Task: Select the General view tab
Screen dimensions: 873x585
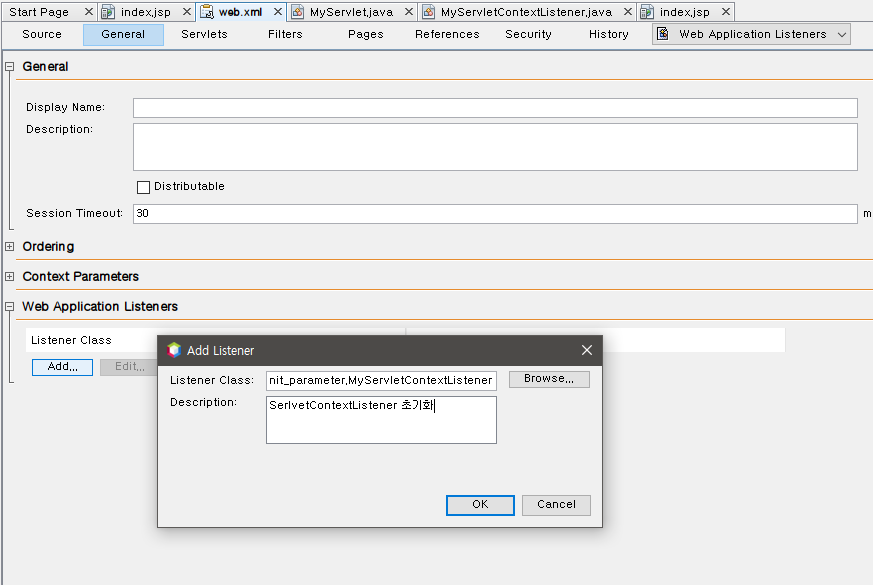Action: [123, 35]
